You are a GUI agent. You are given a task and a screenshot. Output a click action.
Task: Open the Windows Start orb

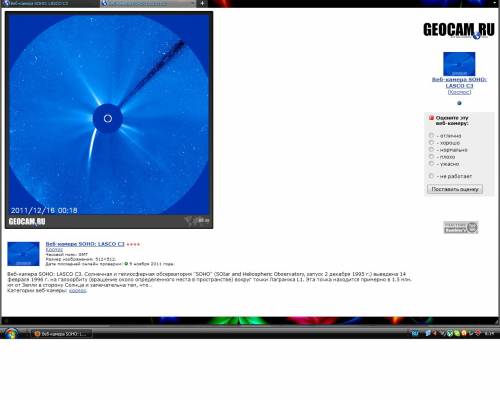click(x=11, y=333)
